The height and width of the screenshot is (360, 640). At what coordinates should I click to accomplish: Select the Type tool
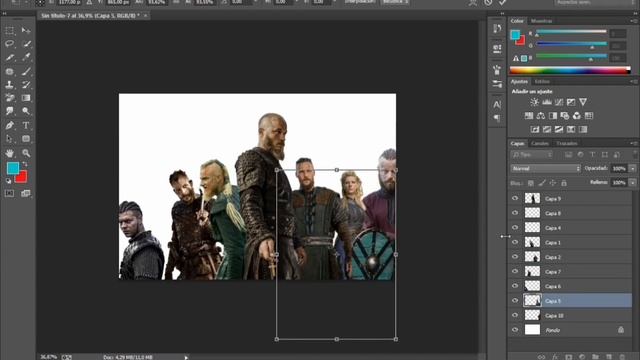click(26, 125)
